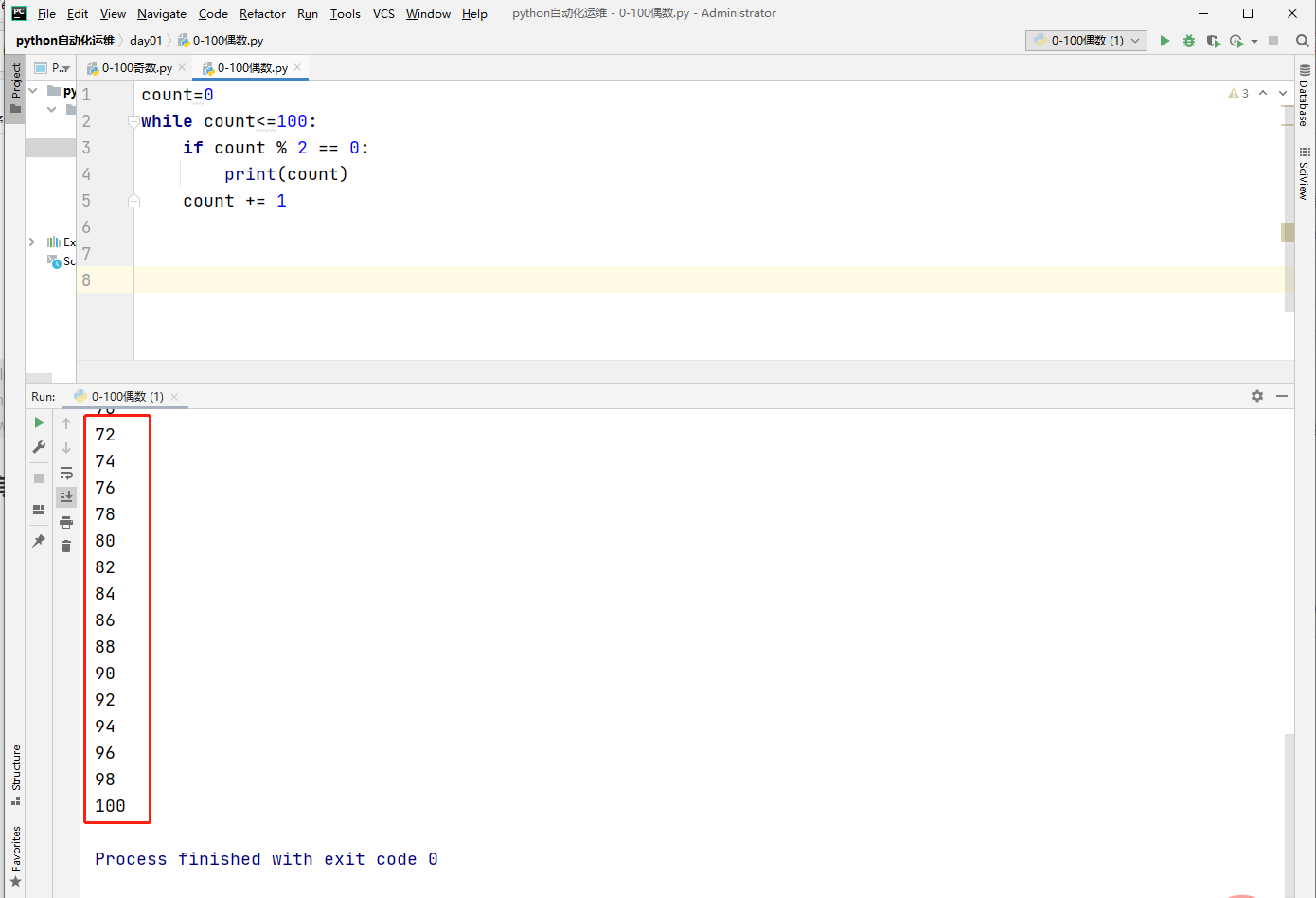1316x898 pixels.
Task: Open the profiler options dropdown arrow
Action: pyautogui.click(x=1254, y=42)
